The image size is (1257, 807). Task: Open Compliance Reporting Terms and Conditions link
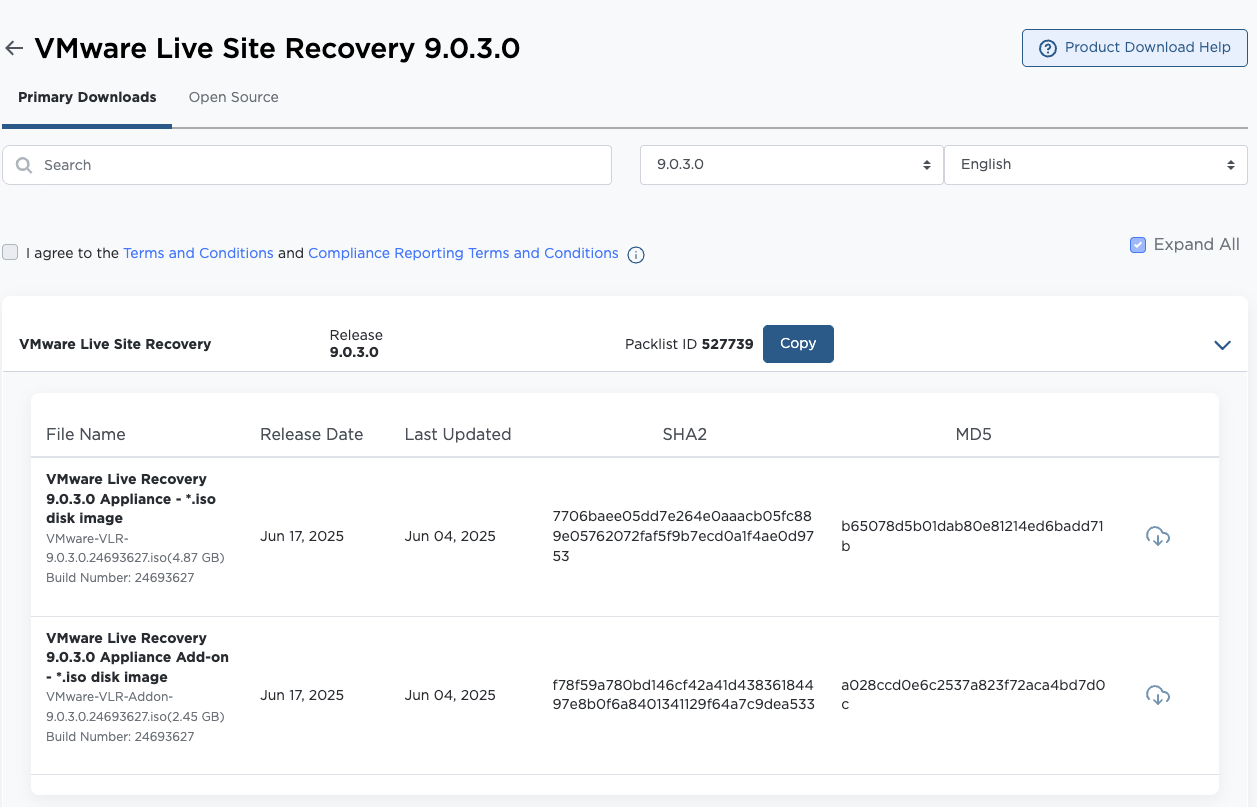463,254
